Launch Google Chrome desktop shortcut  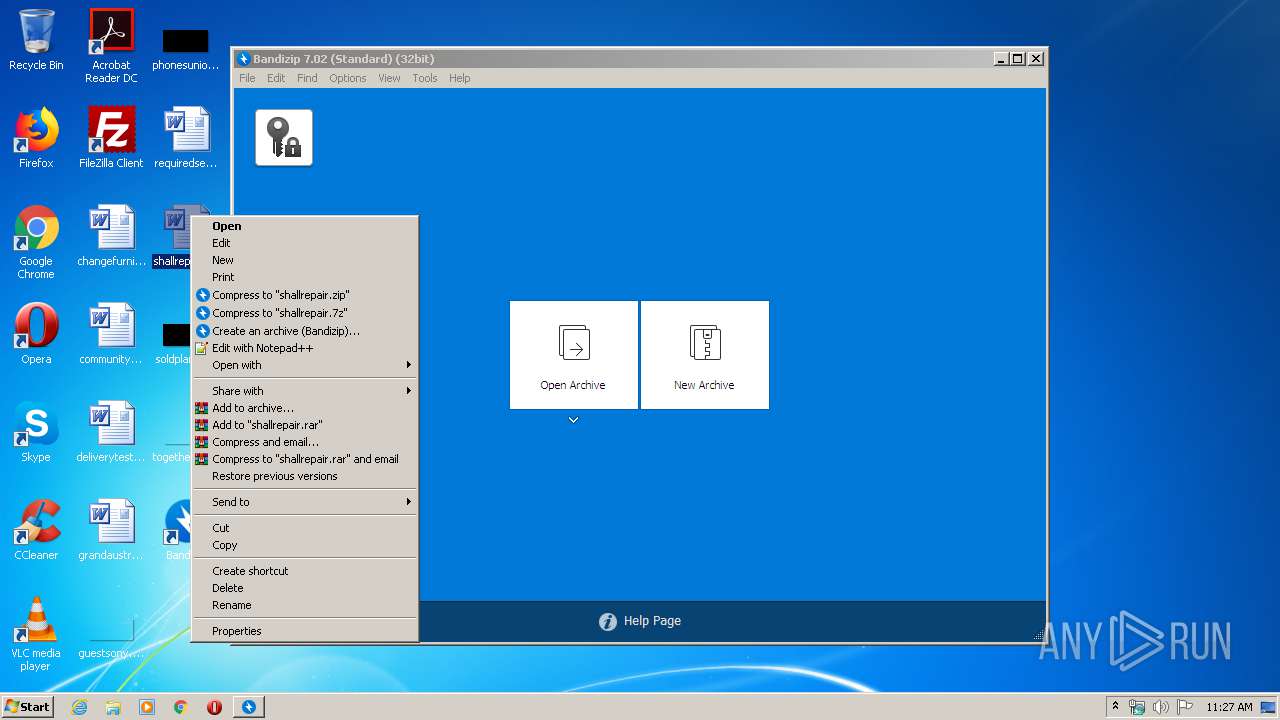pyautogui.click(x=36, y=242)
